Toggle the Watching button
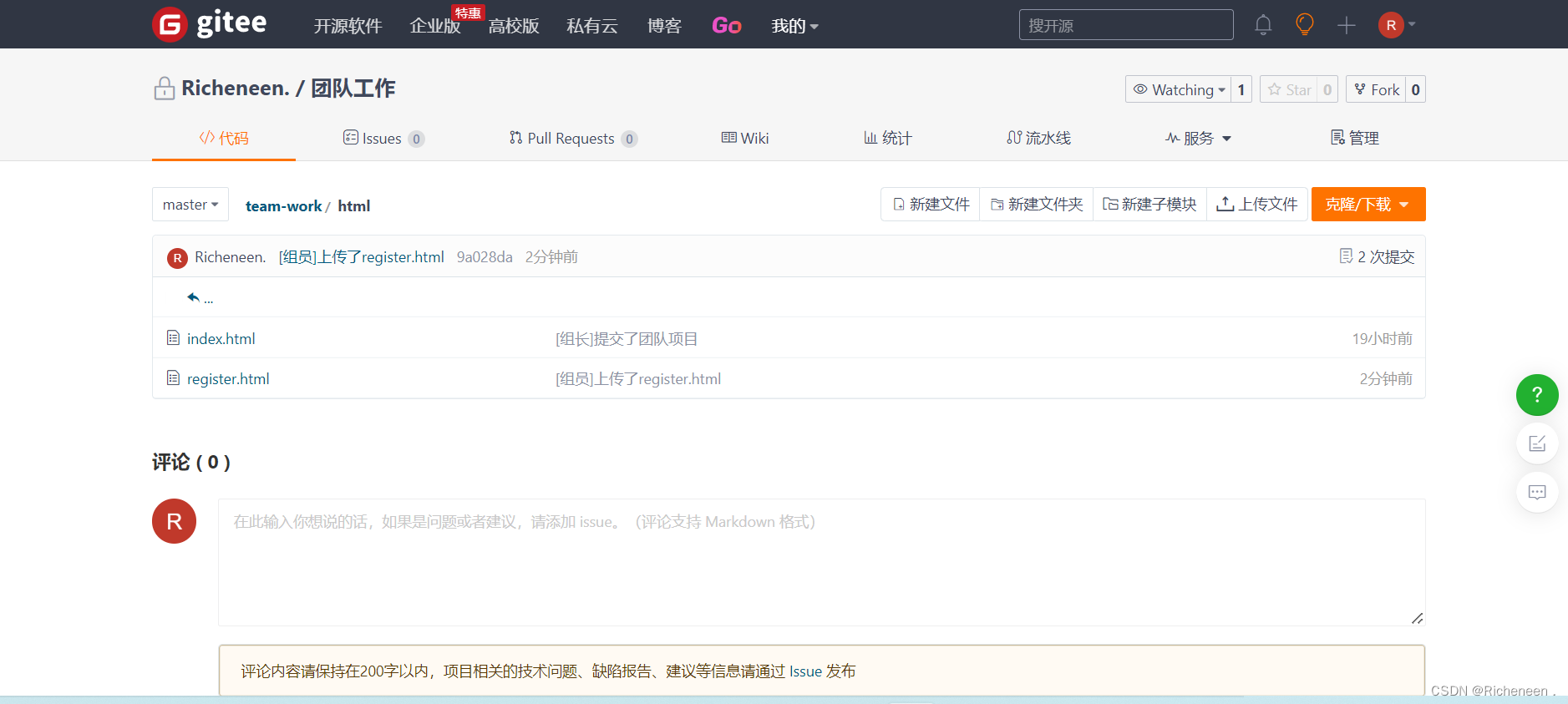This screenshot has width=1568, height=704. point(1178,89)
